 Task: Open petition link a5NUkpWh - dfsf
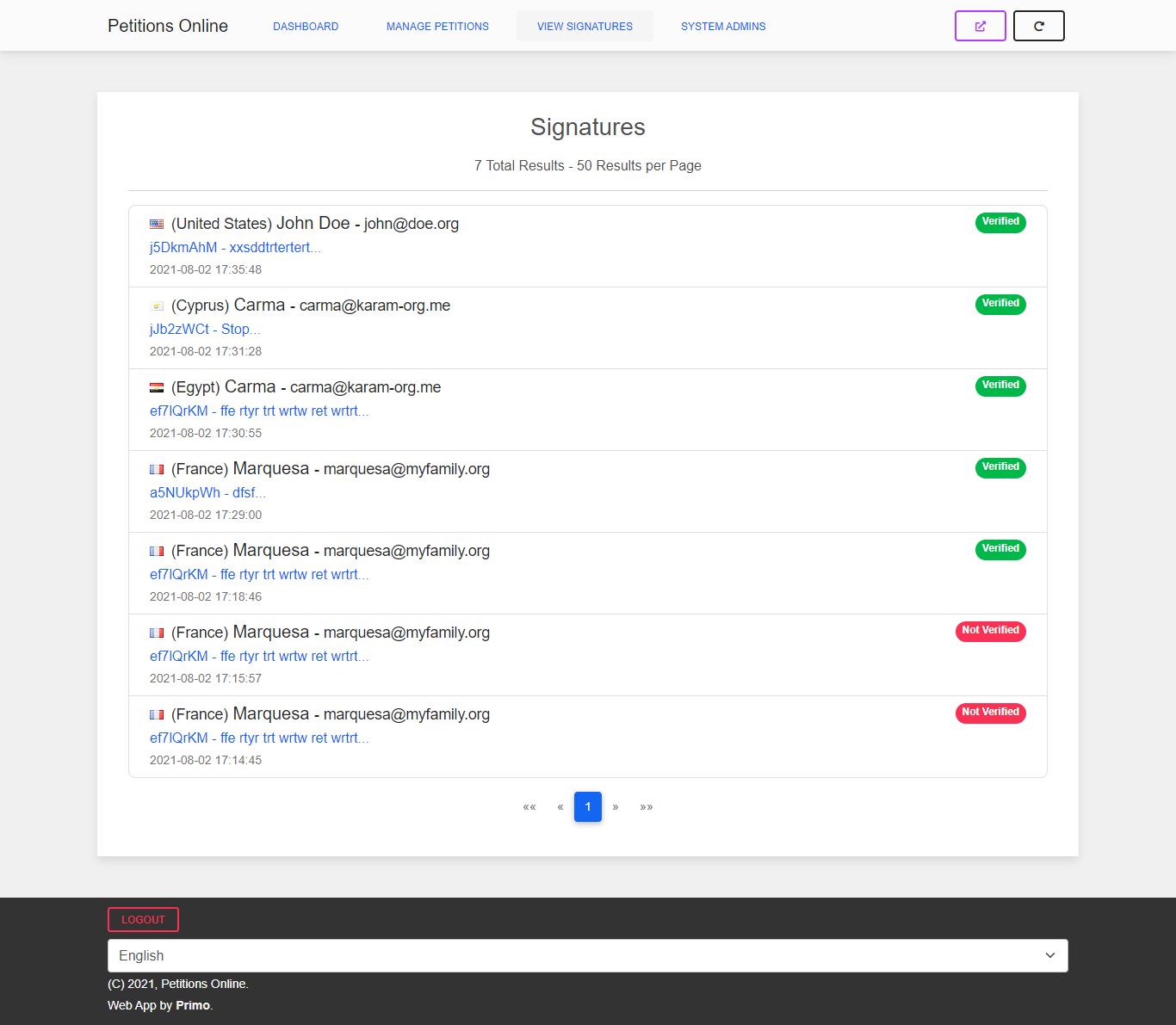(x=207, y=492)
